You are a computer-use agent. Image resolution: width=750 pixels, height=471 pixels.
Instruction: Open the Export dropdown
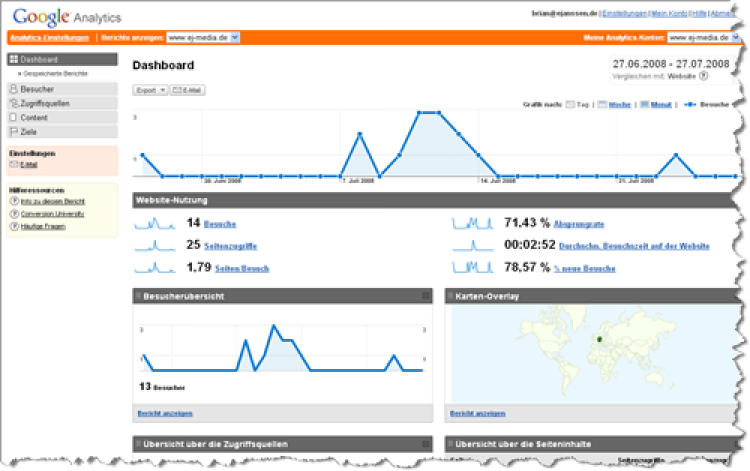point(150,90)
